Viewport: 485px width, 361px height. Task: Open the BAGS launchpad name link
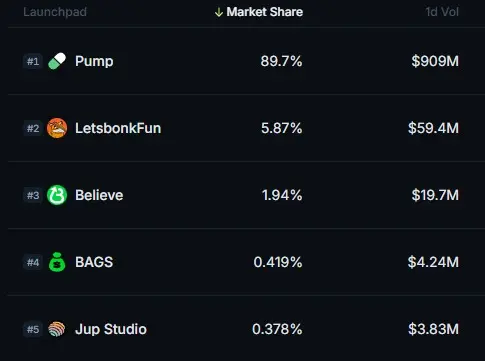(94, 262)
